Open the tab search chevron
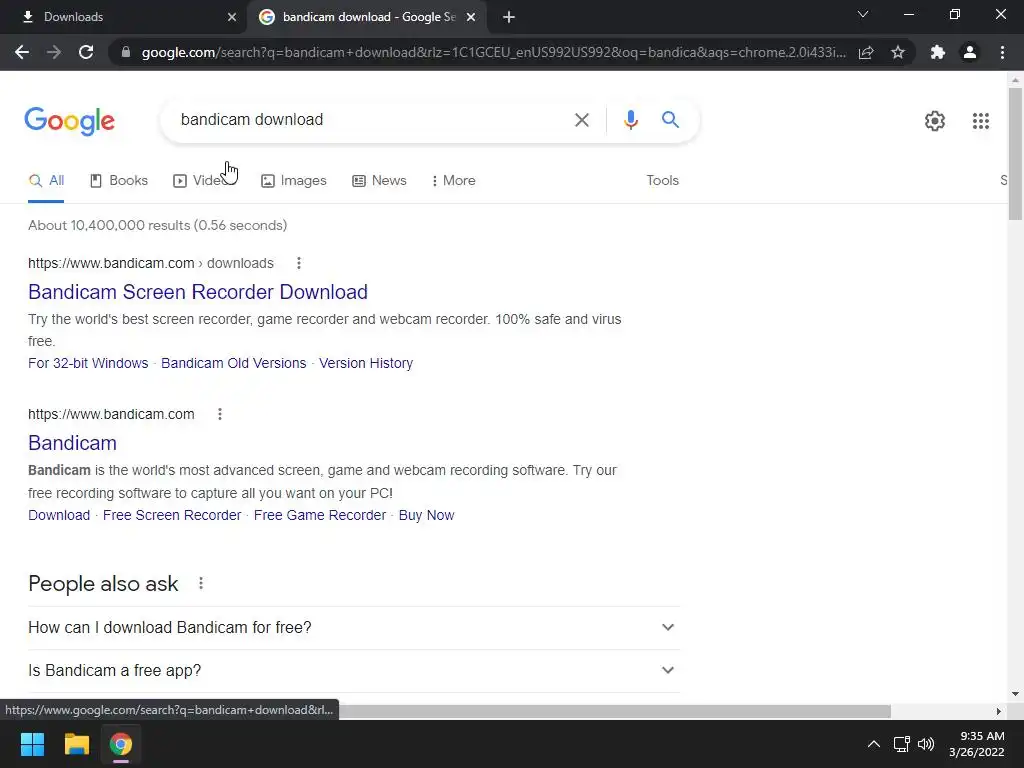 pos(863,14)
